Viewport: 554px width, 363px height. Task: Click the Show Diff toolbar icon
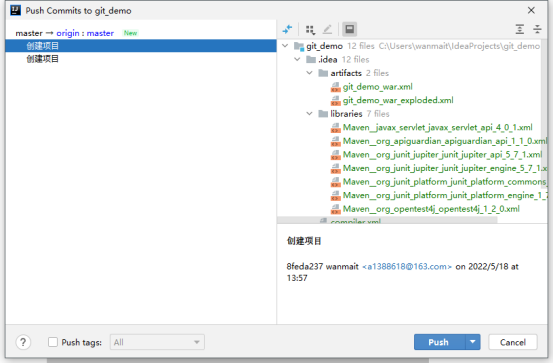(x=288, y=29)
